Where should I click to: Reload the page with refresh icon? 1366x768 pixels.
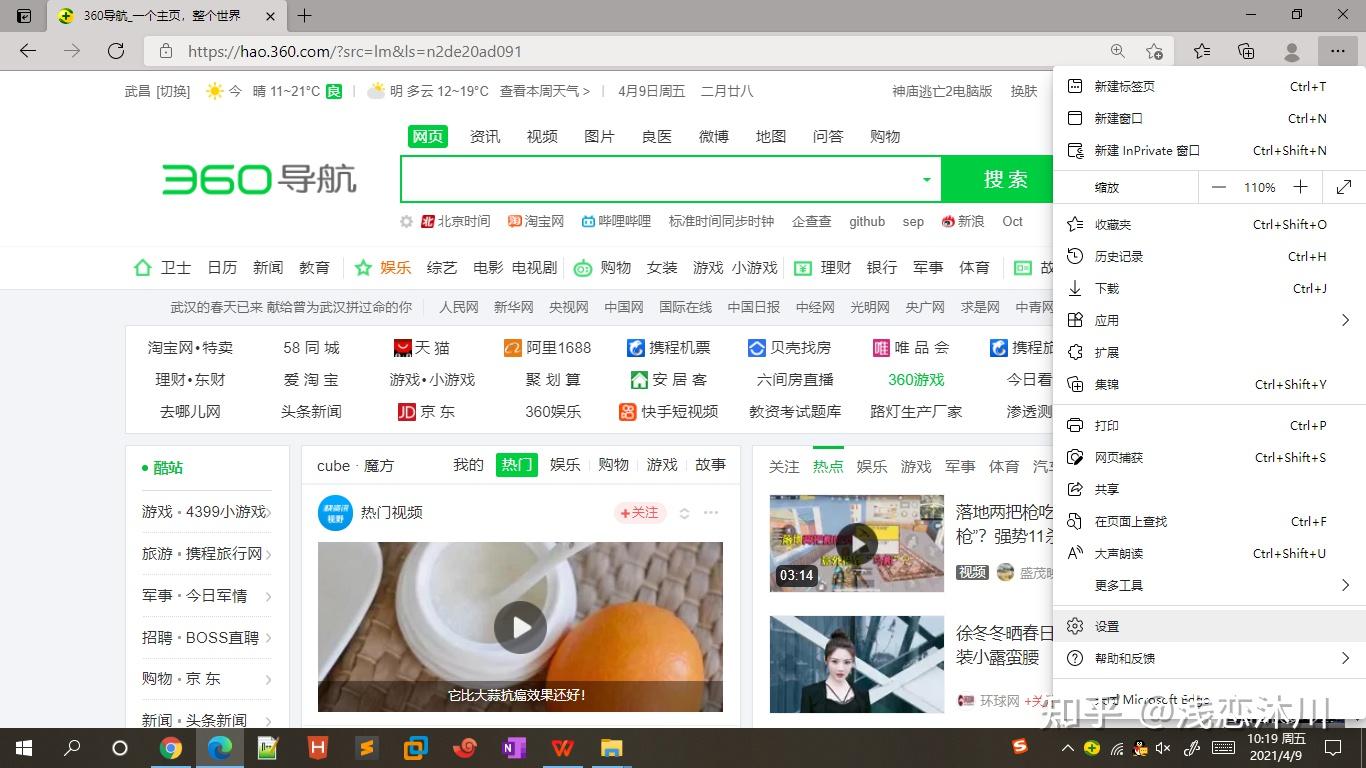coord(116,51)
